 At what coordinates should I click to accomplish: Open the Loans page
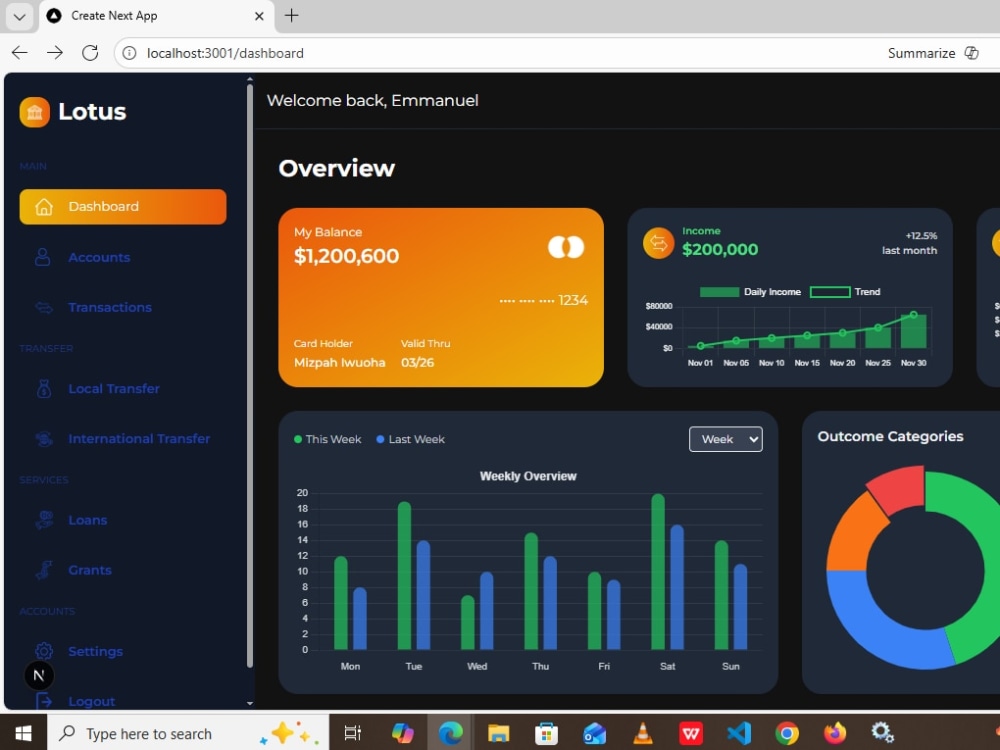tap(87, 520)
